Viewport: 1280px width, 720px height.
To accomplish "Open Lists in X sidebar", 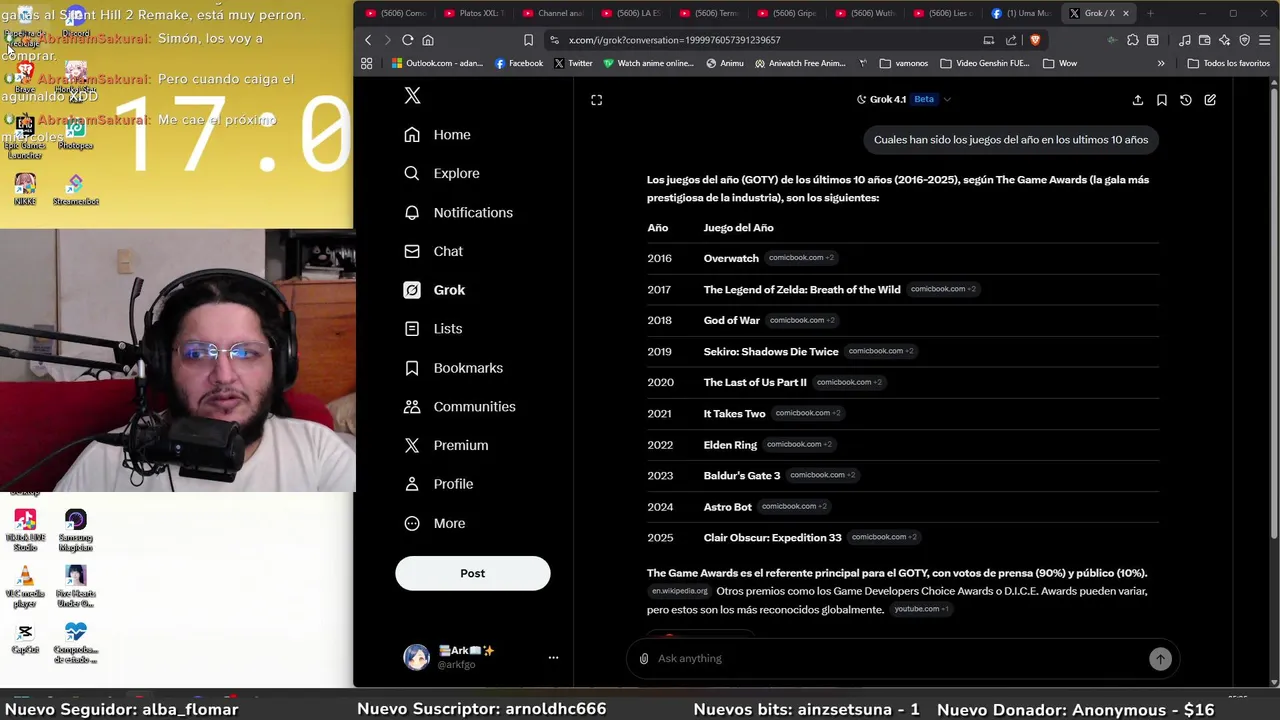I will click(x=433, y=329).
